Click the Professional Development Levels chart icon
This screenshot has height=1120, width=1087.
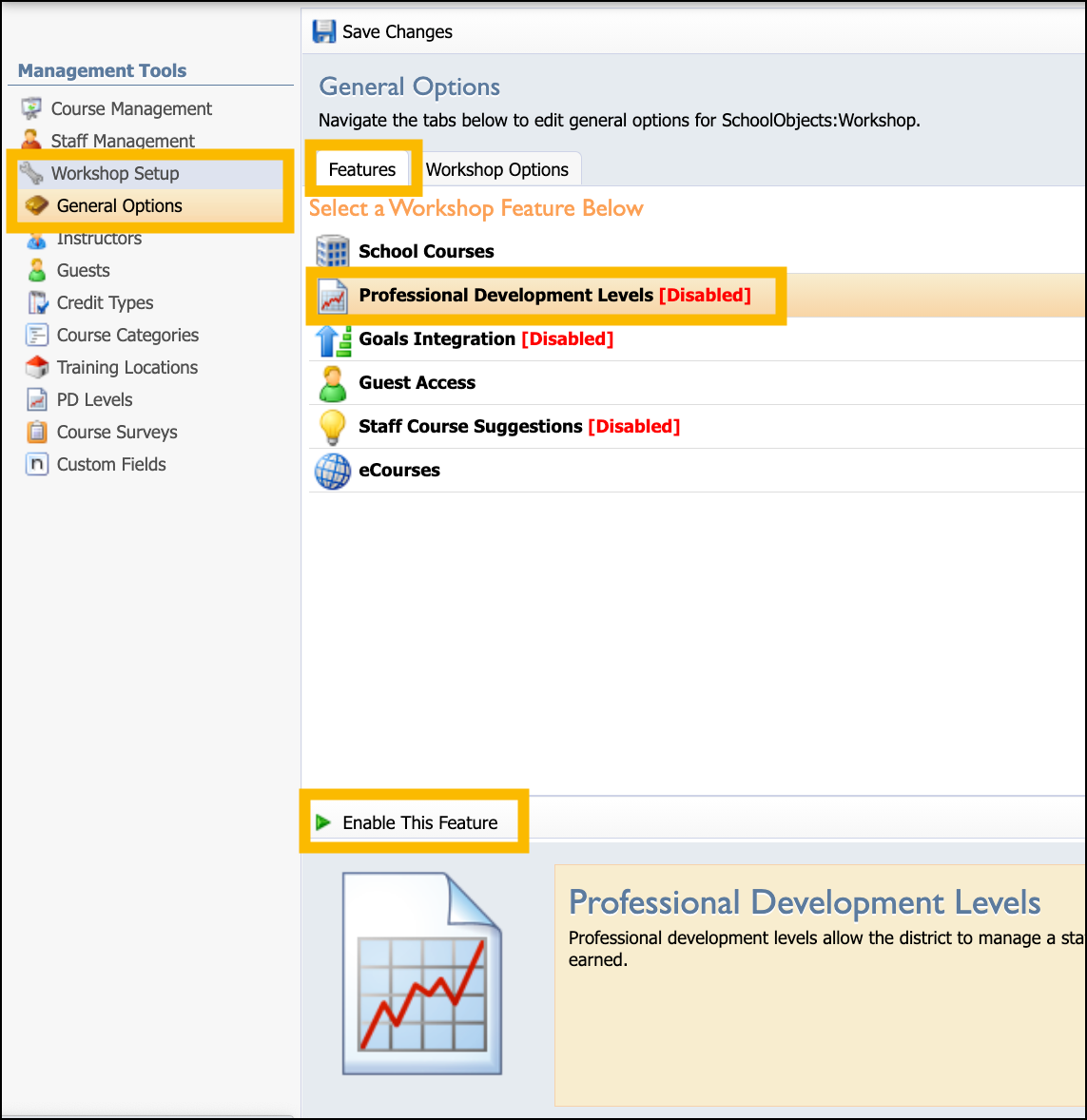click(x=332, y=296)
